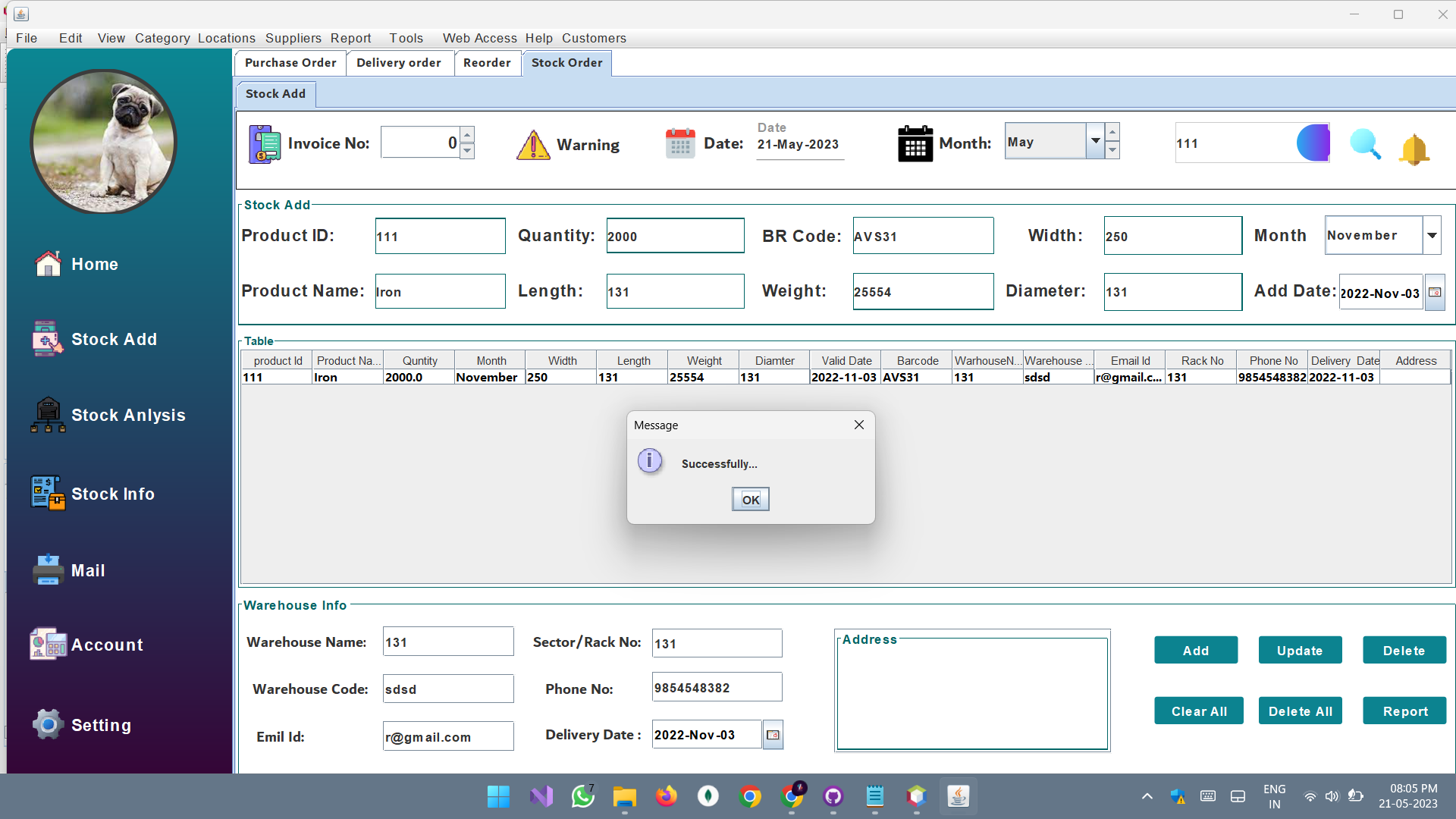The image size is (1456, 819).
Task: Open the November month dropdown
Action: [1432, 235]
